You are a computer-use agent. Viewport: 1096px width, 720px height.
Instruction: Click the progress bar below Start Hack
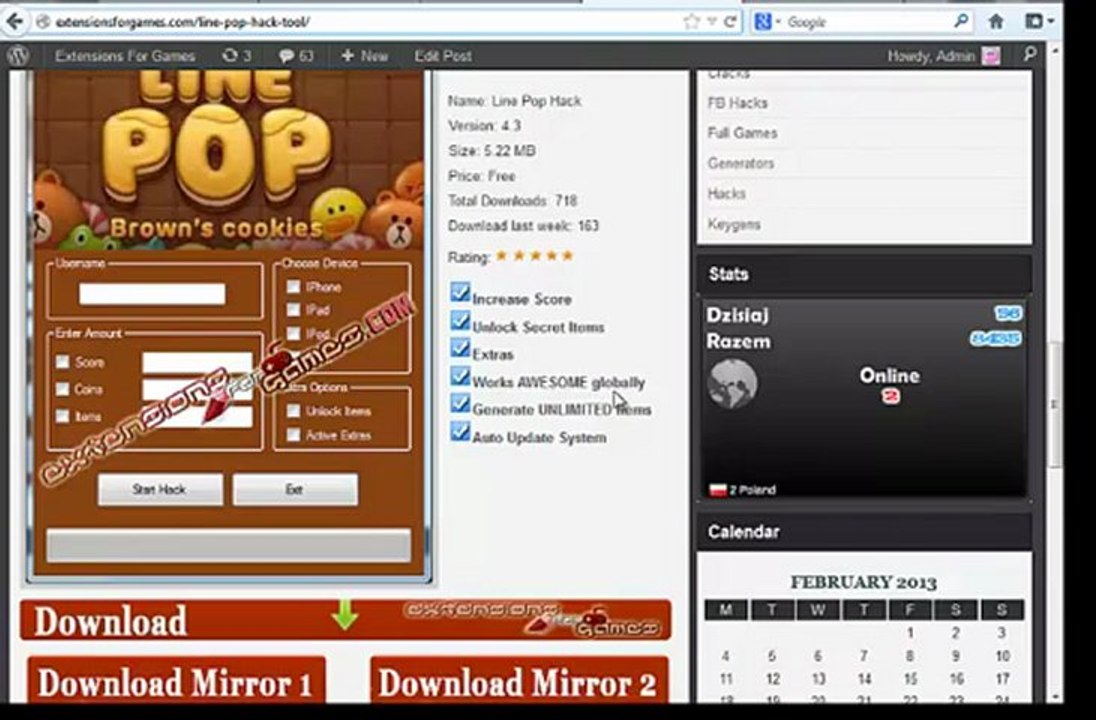(229, 545)
